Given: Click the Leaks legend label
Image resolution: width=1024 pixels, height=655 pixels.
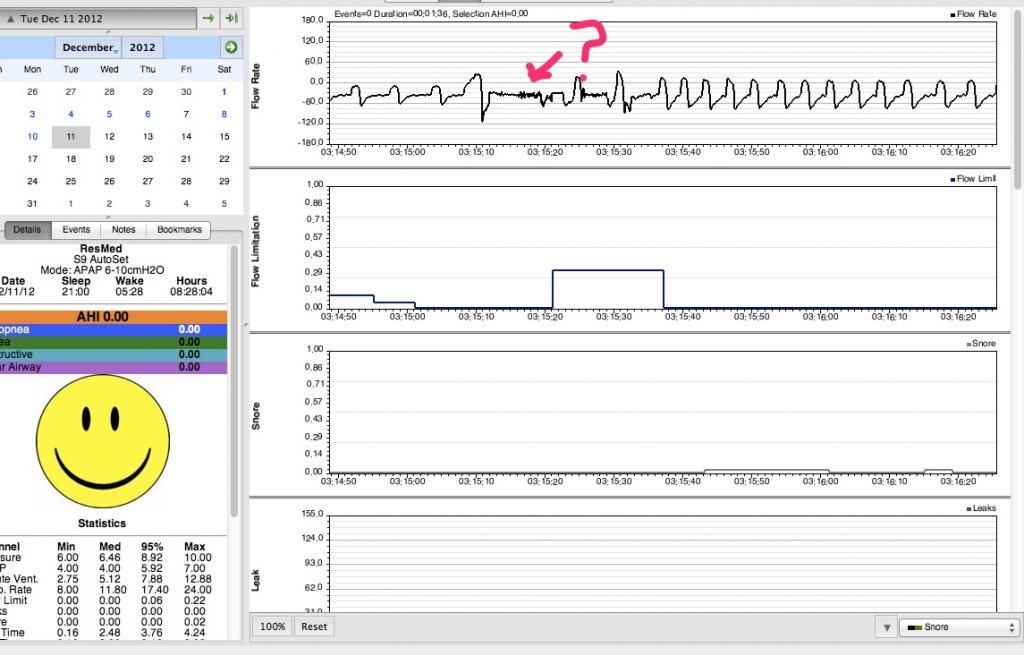Looking at the screenshot, I should [981, 508].
